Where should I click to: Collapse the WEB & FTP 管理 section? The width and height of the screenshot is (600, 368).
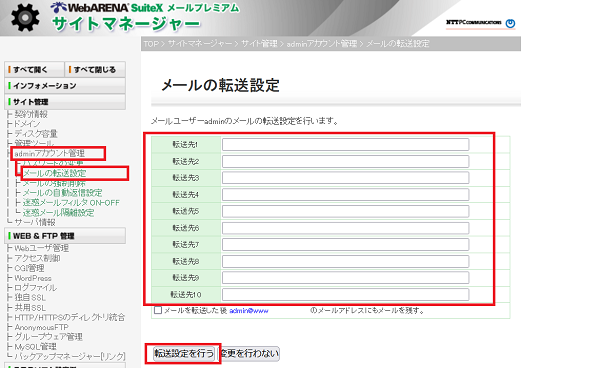(65, 236)
